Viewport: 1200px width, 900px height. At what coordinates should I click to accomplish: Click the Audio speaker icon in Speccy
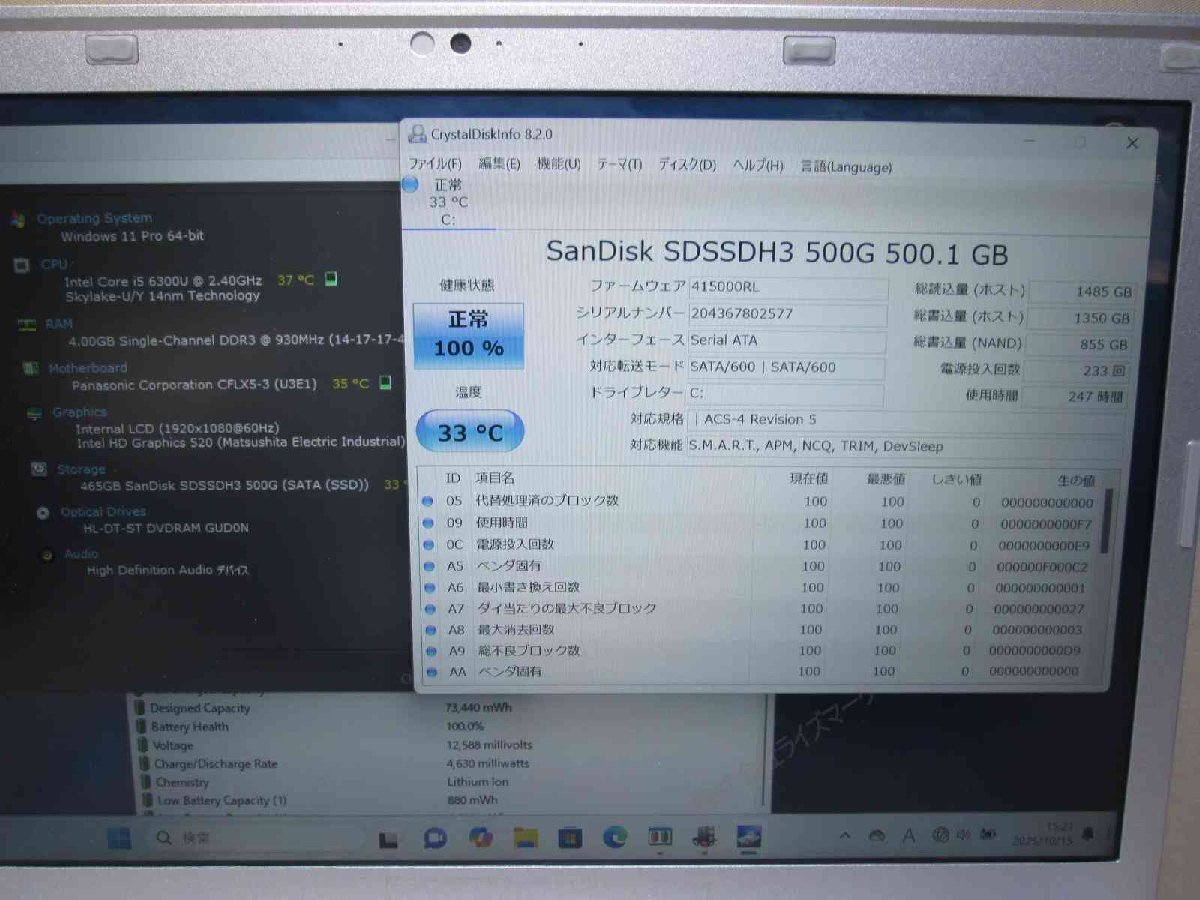click(46, 554)
